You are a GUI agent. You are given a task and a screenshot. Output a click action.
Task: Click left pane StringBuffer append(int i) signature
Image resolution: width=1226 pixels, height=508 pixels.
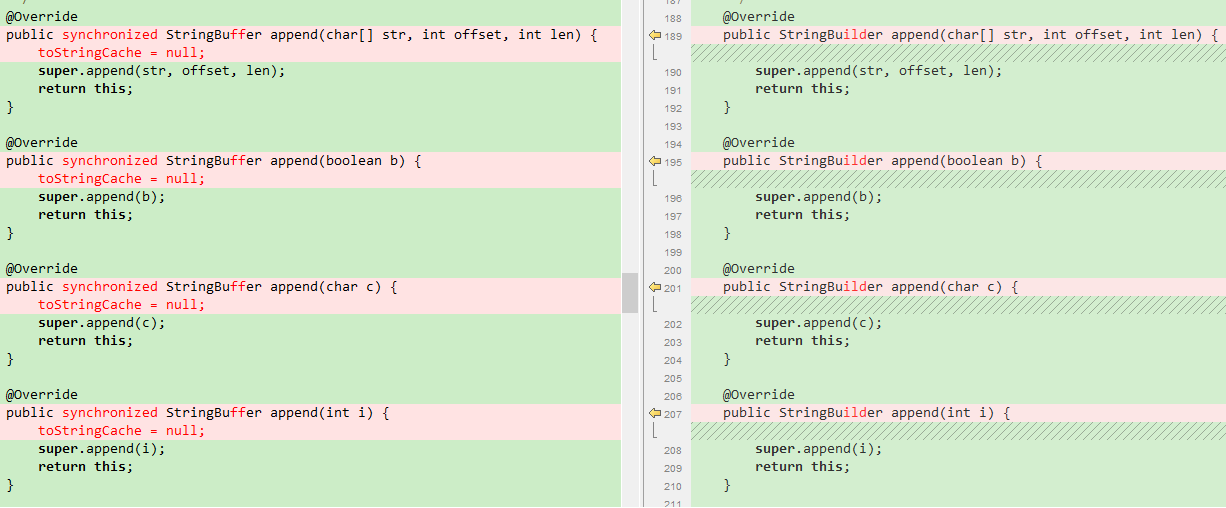tap(198, 413)
